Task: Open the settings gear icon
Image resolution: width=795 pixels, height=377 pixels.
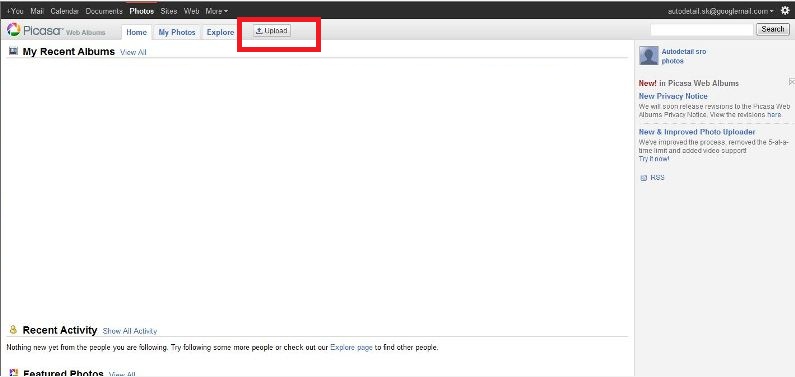Action: pyautogui.click(x=785, y=11)
